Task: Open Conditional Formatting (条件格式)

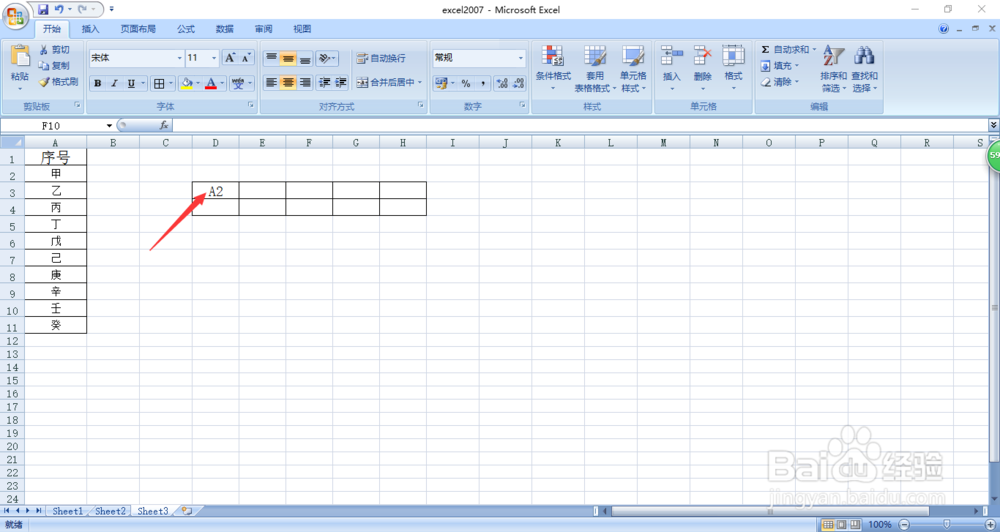Action: (x=553, y=68)
